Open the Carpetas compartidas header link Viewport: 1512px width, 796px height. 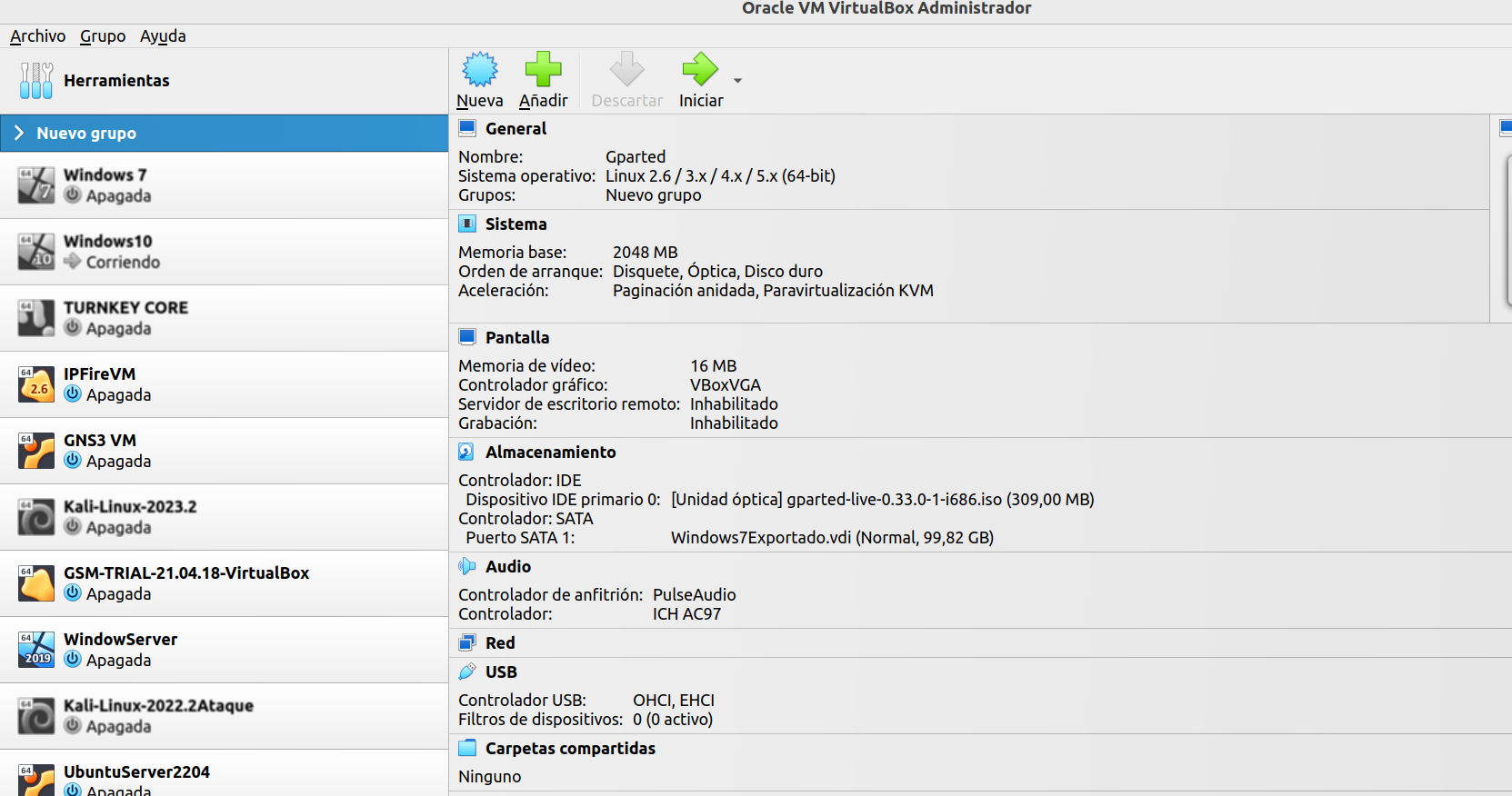(570, 748)
